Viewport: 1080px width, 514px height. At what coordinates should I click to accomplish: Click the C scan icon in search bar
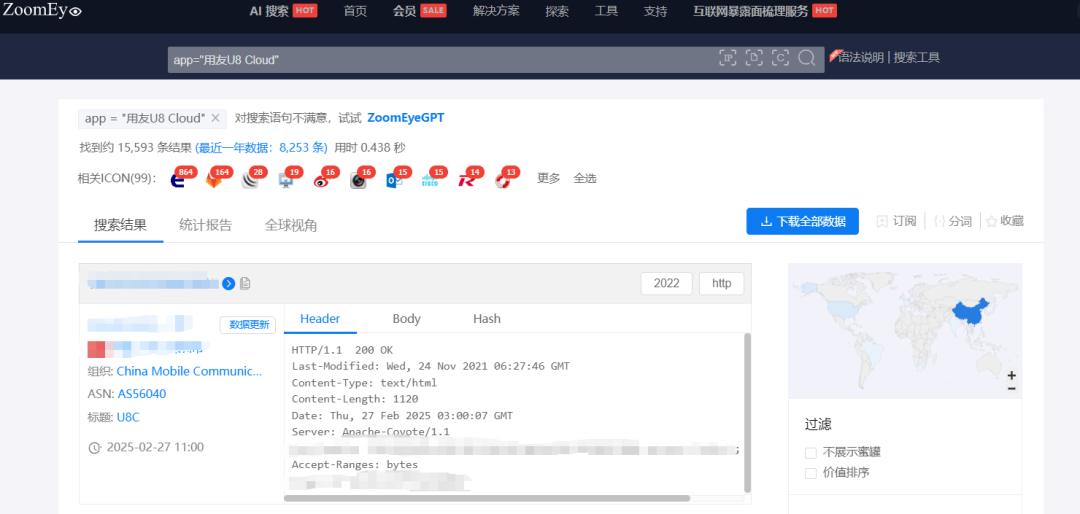(x=780, y=58)
